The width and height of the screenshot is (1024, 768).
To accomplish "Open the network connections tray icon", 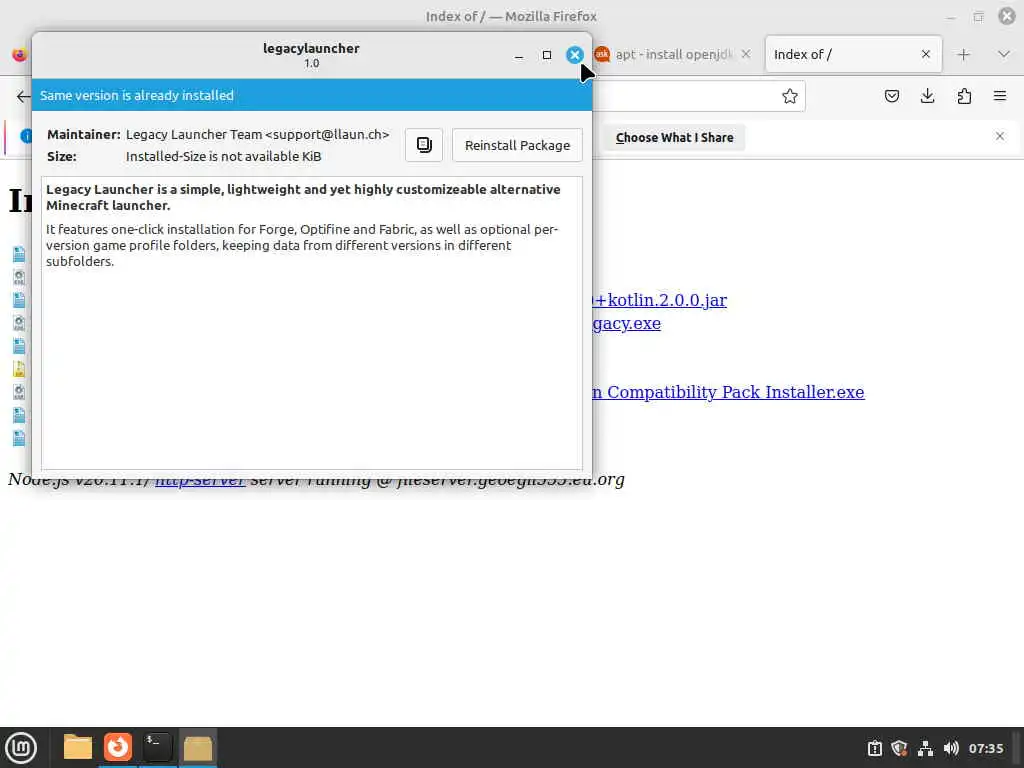I will click(925, 748).
